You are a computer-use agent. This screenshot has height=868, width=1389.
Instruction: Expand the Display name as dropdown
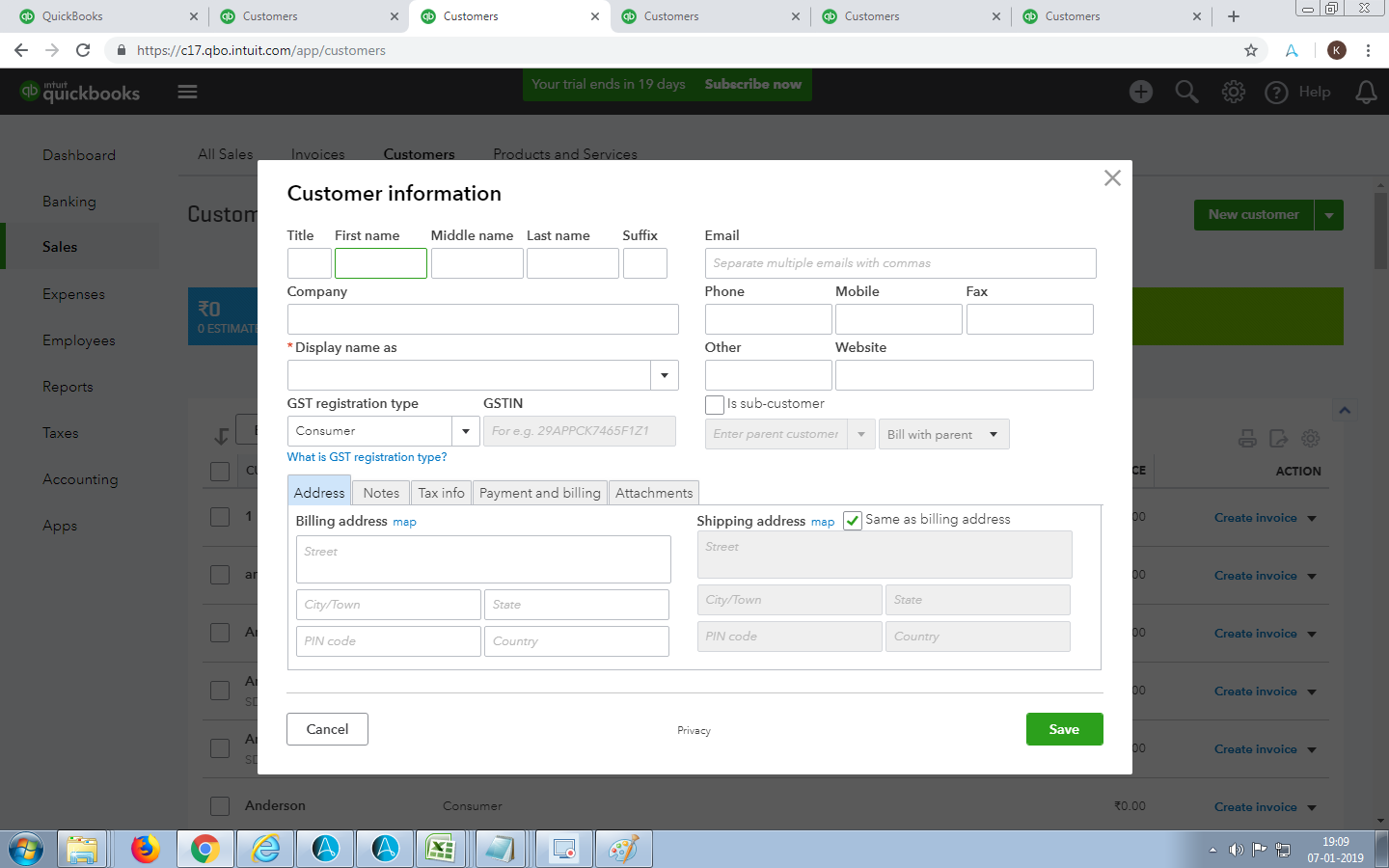tap(664, 375)
